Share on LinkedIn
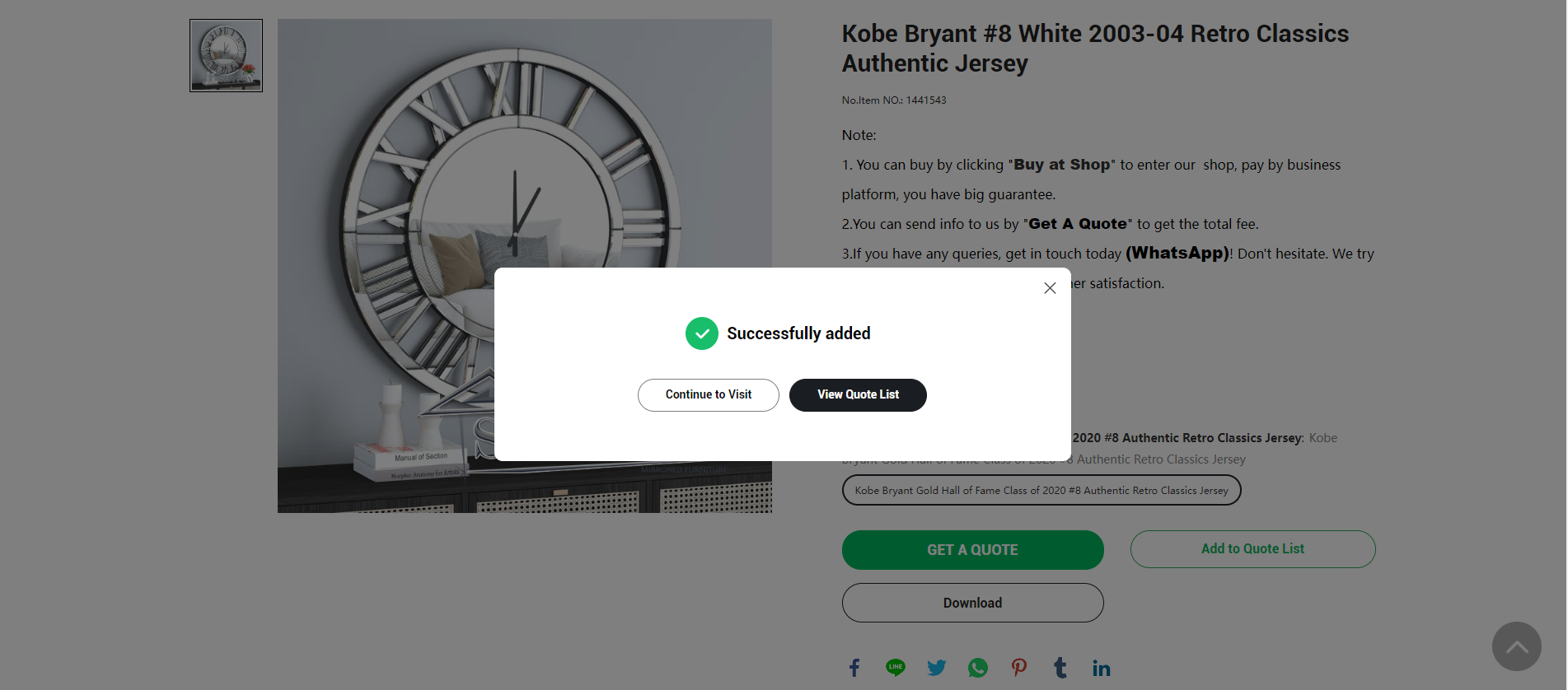The width and height of the screenshot is (1568, 690). click(1102, 668)
